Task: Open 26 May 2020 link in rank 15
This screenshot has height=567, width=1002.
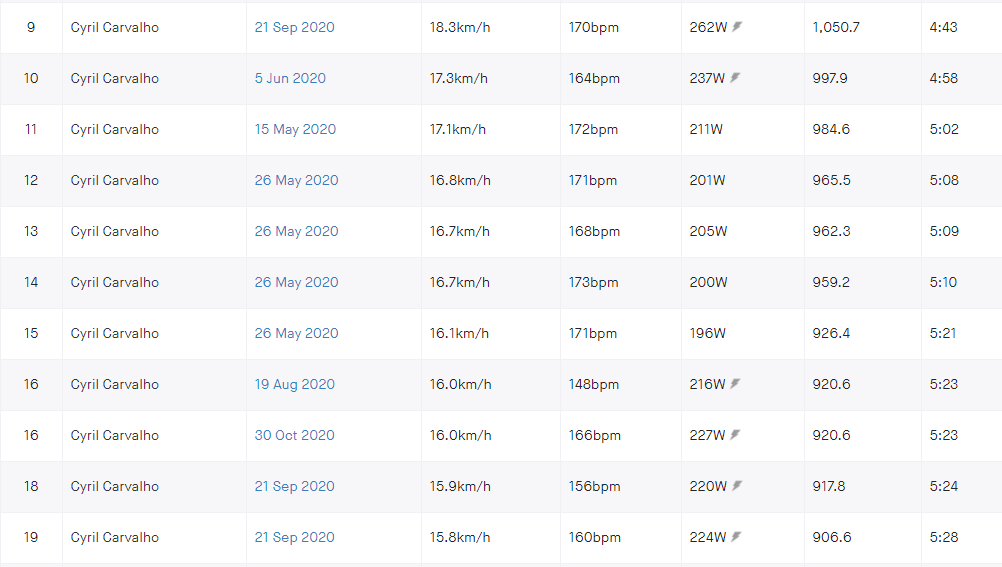Action: coord(297,333)
